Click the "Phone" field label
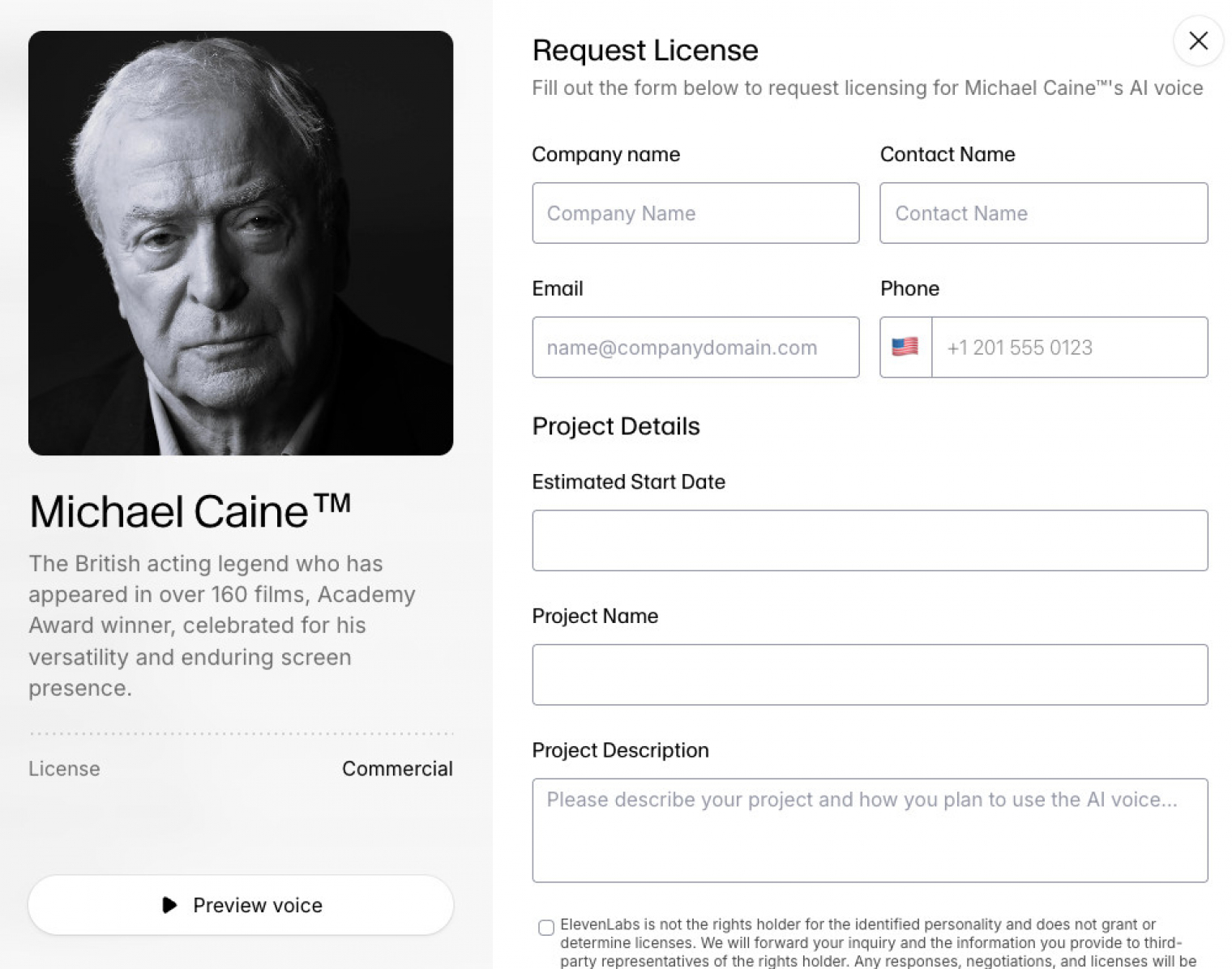Image resolution: width=1232 pixels, height=969 pixels. pyautogui.click(x=909, y=289)
